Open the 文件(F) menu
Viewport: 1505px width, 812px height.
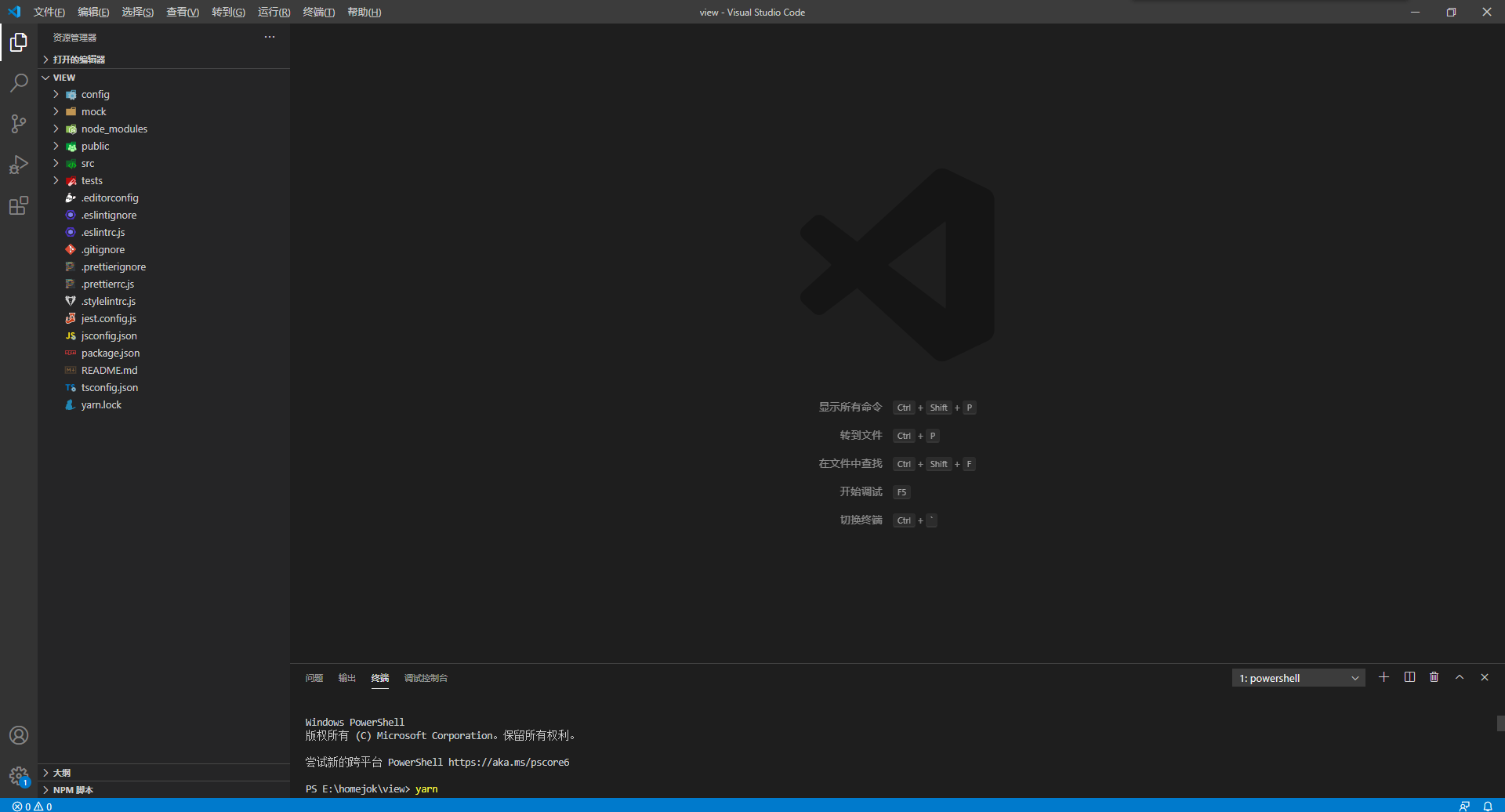pos(49,12)
